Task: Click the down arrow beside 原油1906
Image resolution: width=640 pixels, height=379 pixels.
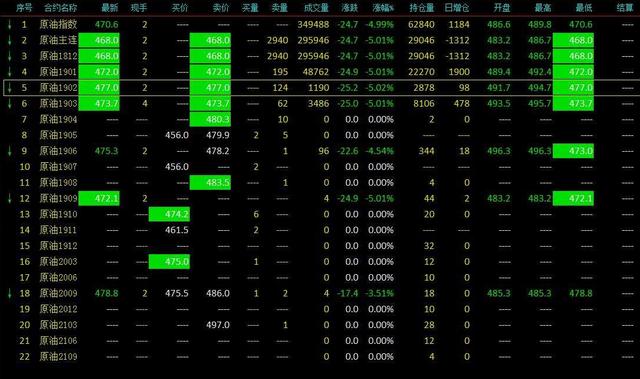Action: point(9,151)
